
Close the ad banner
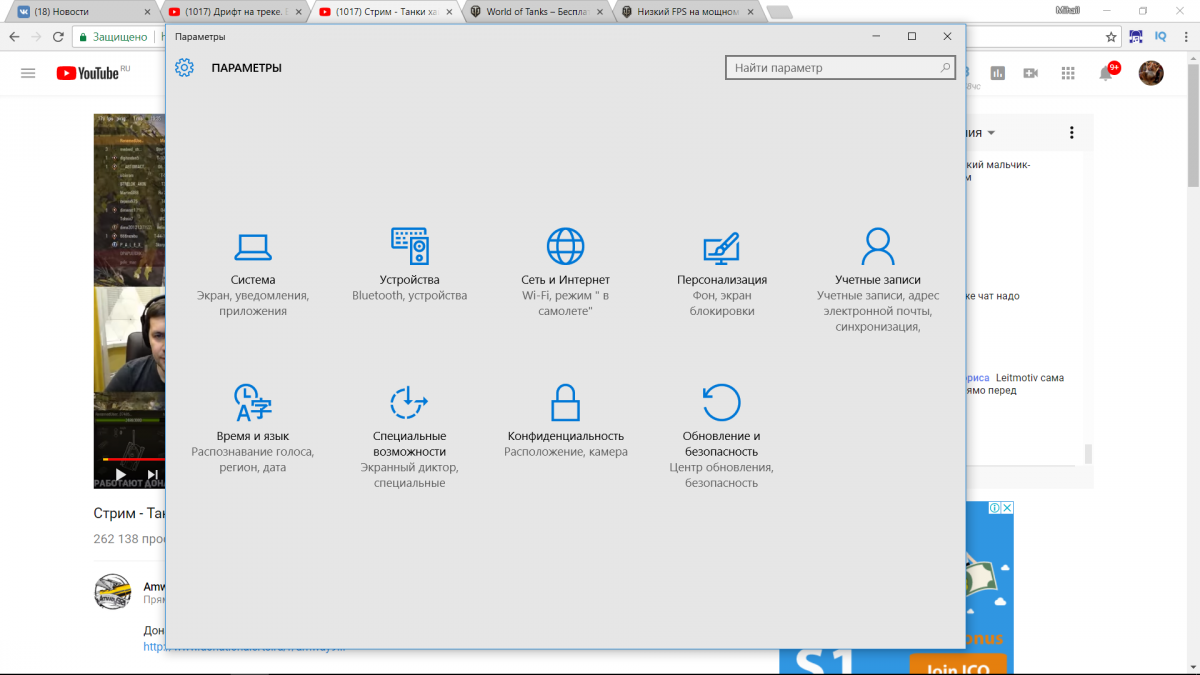coord(1007,508)
